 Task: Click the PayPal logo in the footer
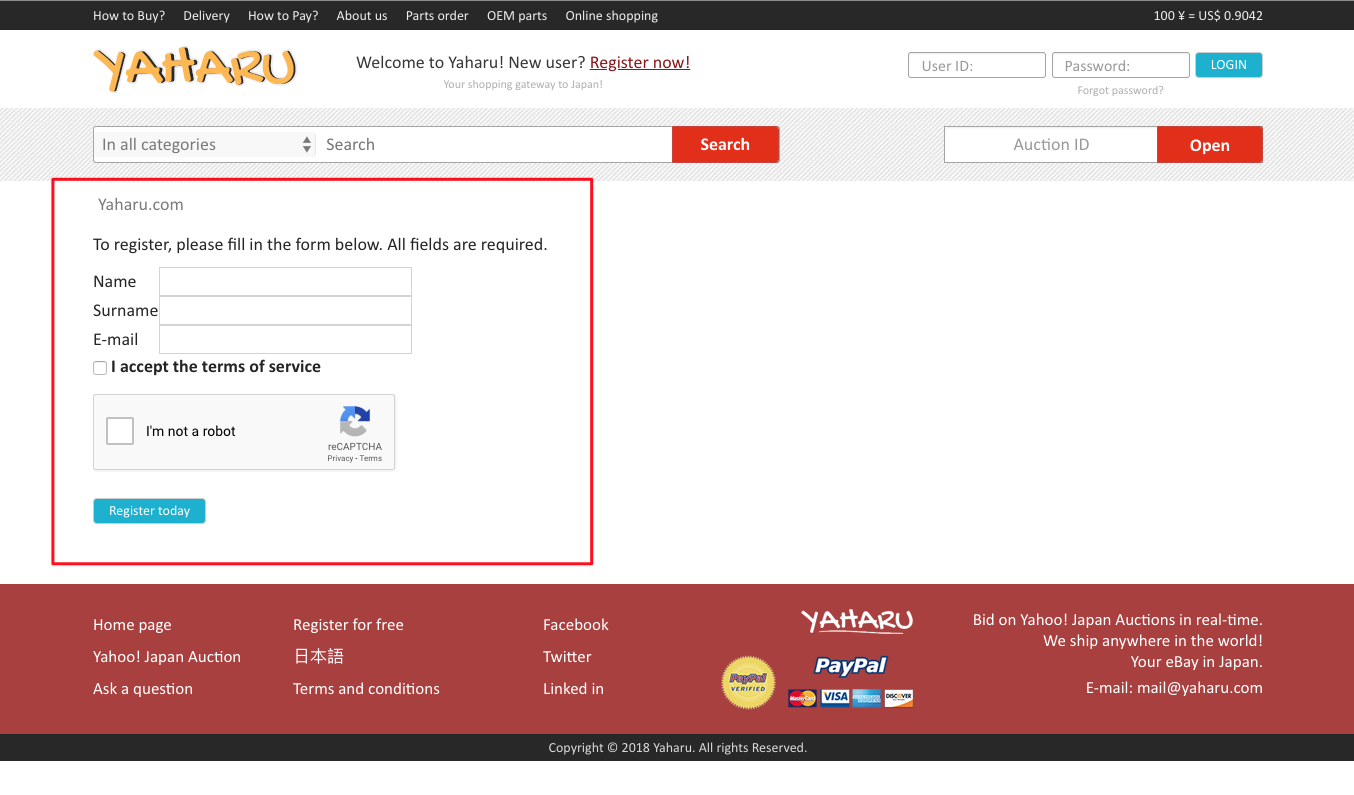850,666
